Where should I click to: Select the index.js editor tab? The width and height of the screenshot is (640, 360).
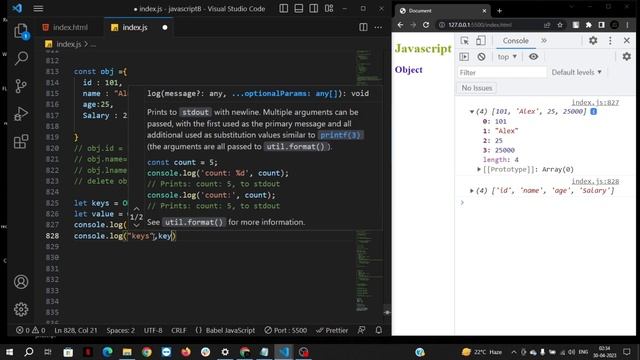point(135,27)
